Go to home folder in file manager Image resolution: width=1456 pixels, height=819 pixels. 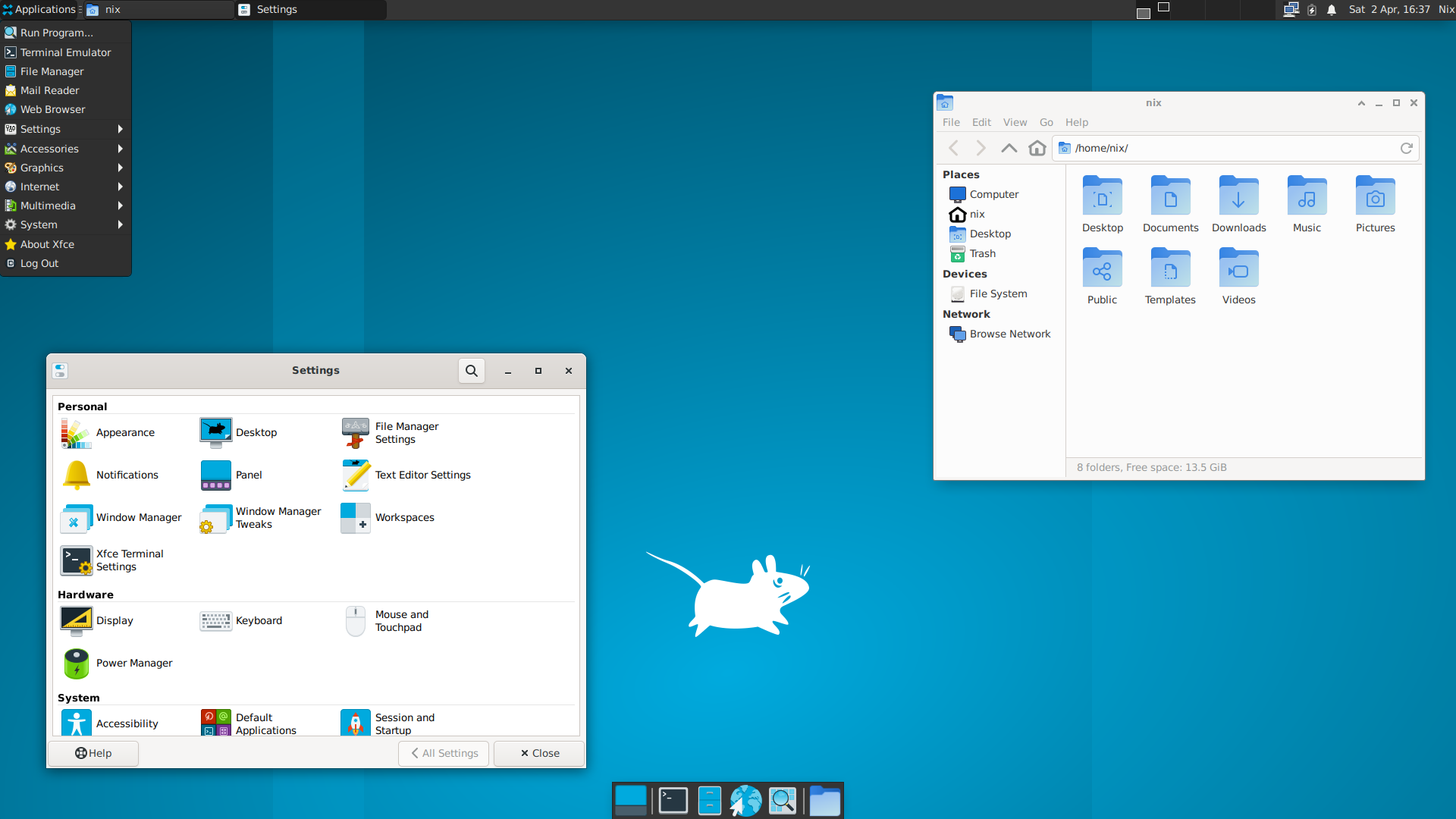coord(1037,149)
